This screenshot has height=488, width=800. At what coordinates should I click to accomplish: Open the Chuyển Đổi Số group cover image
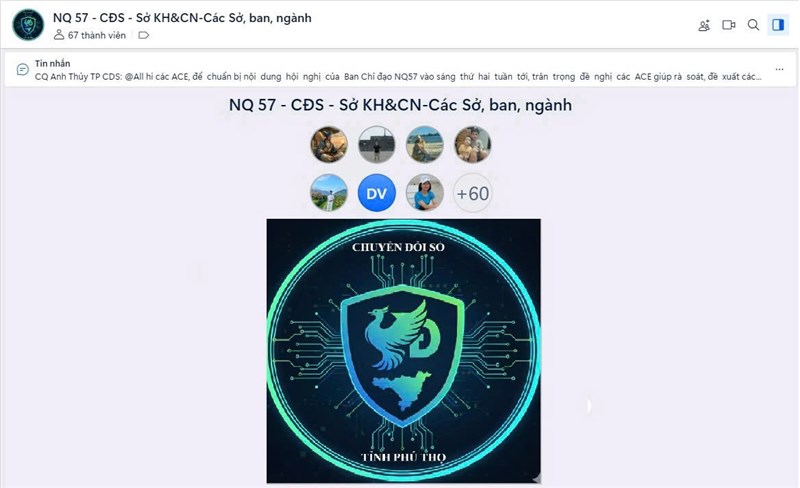404,351
